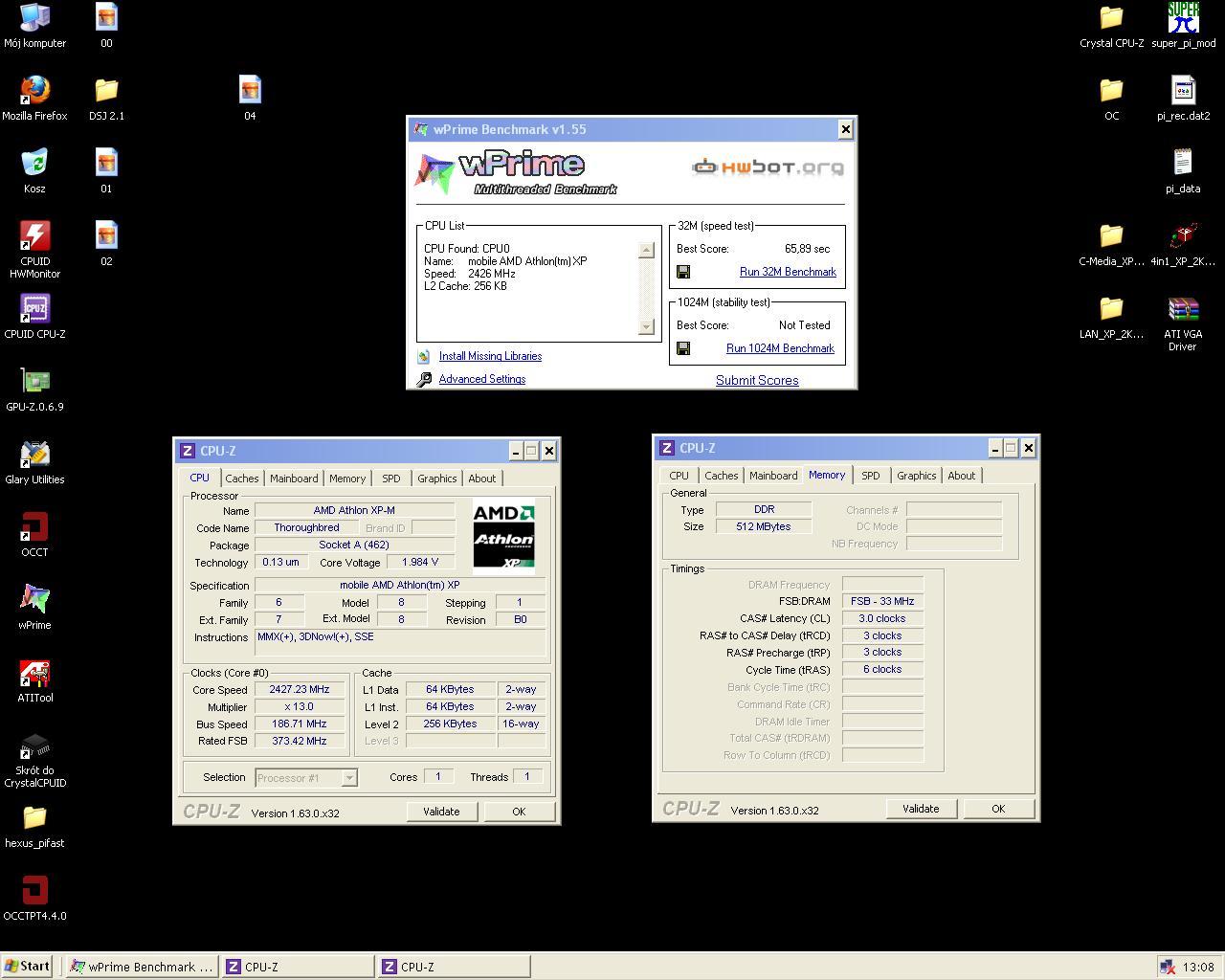The width and height of the screenshot is (1225, 980).
Task: Select the DSJ 2.1 folder
Action: [106, 98]
